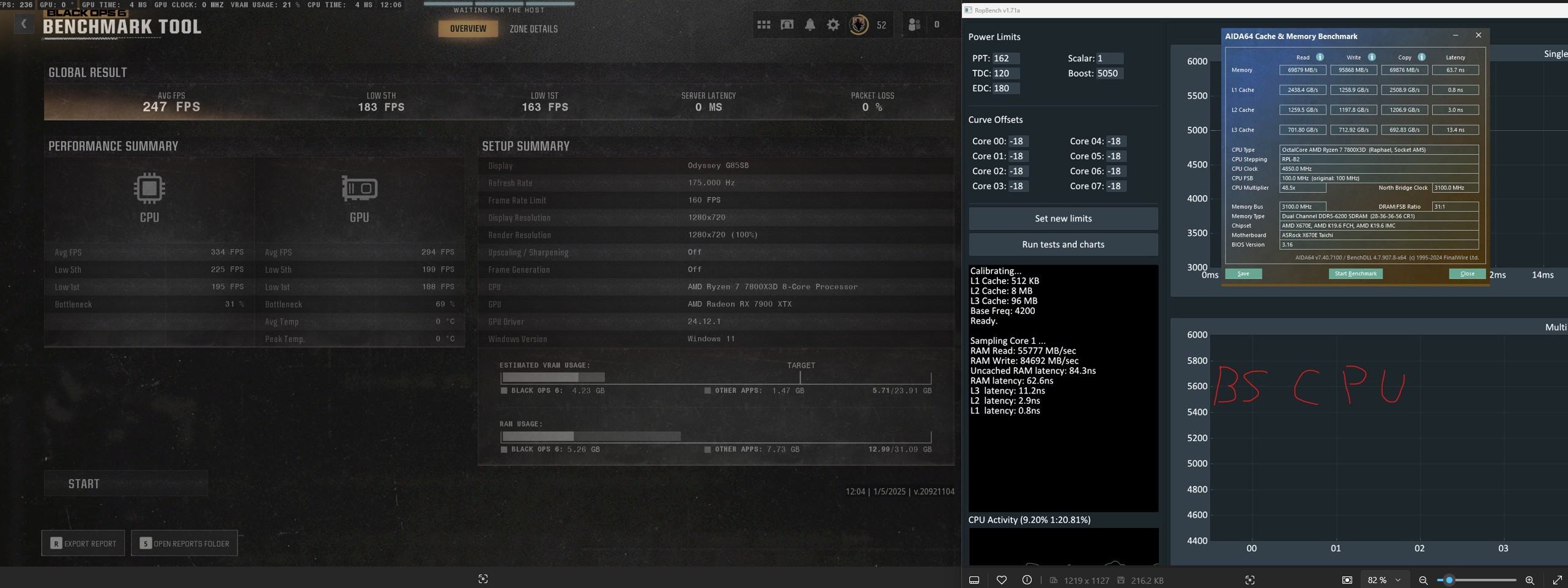This screenshot has height=588, width=1568.
Task: Click Run tests and charts button
Action: click(x=1063, y=244)
